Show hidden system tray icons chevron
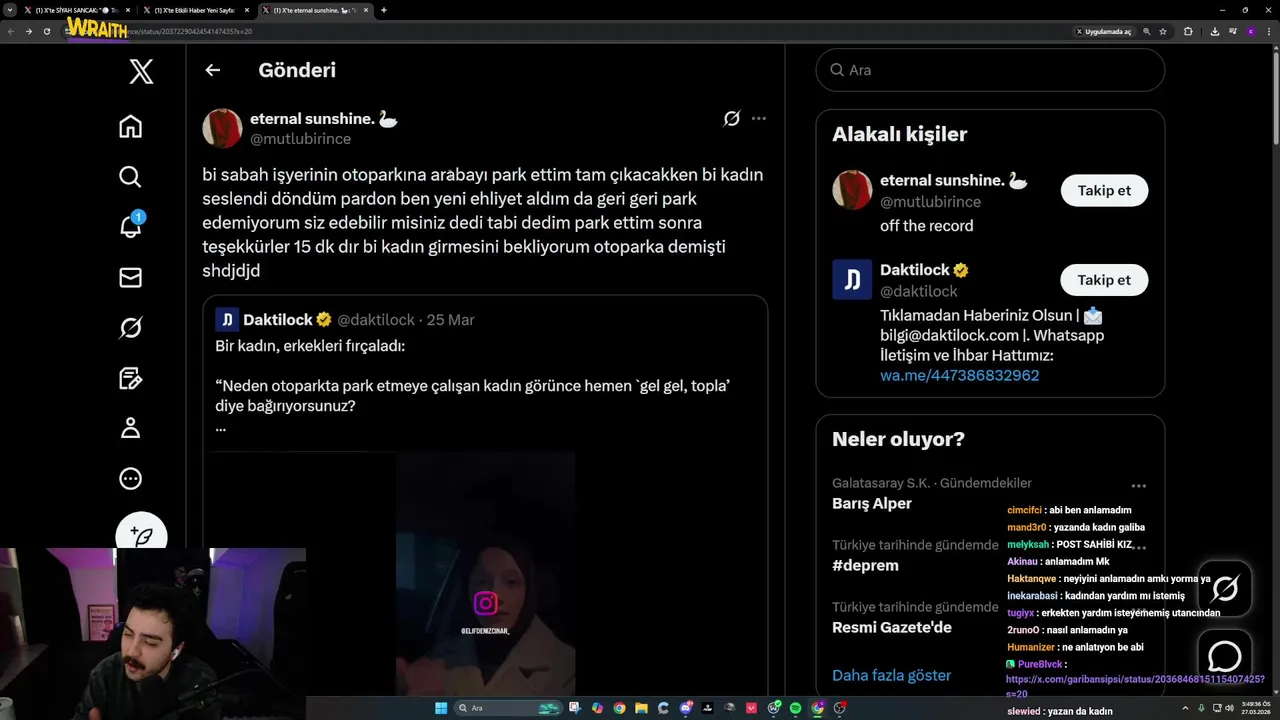 (1185, 708)
